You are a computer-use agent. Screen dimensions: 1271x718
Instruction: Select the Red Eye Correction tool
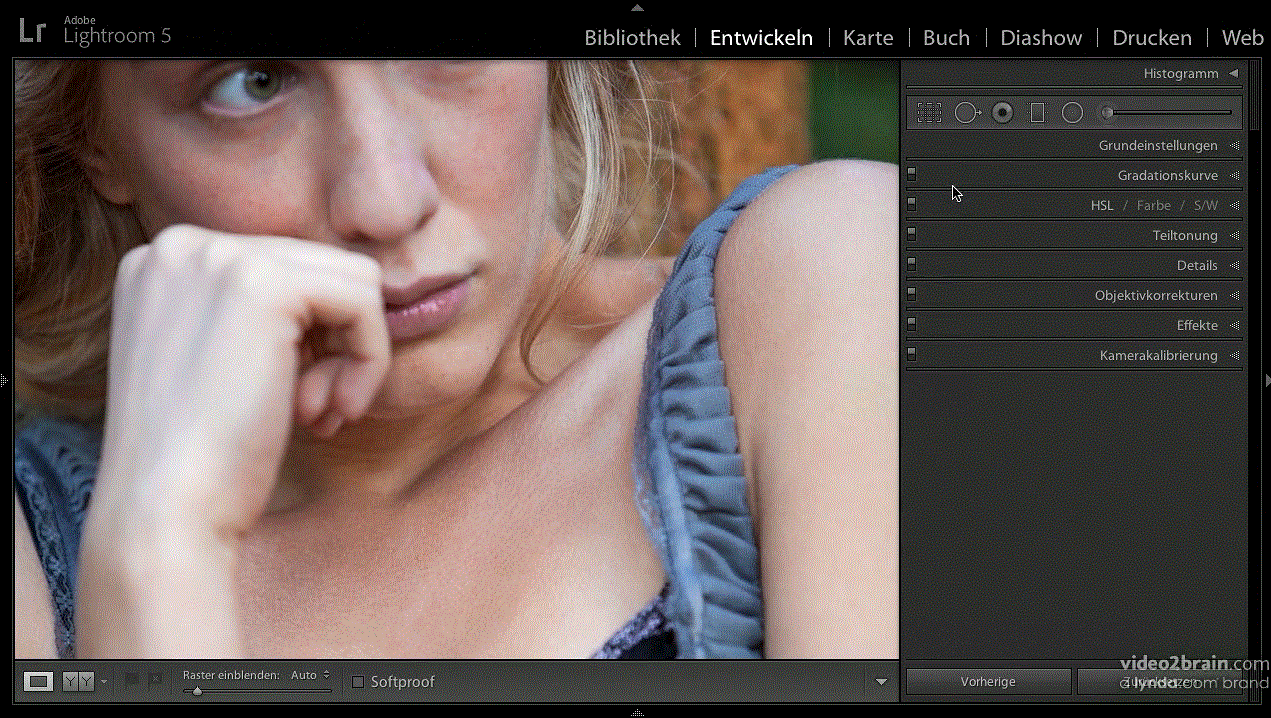tap(1003, 113)
